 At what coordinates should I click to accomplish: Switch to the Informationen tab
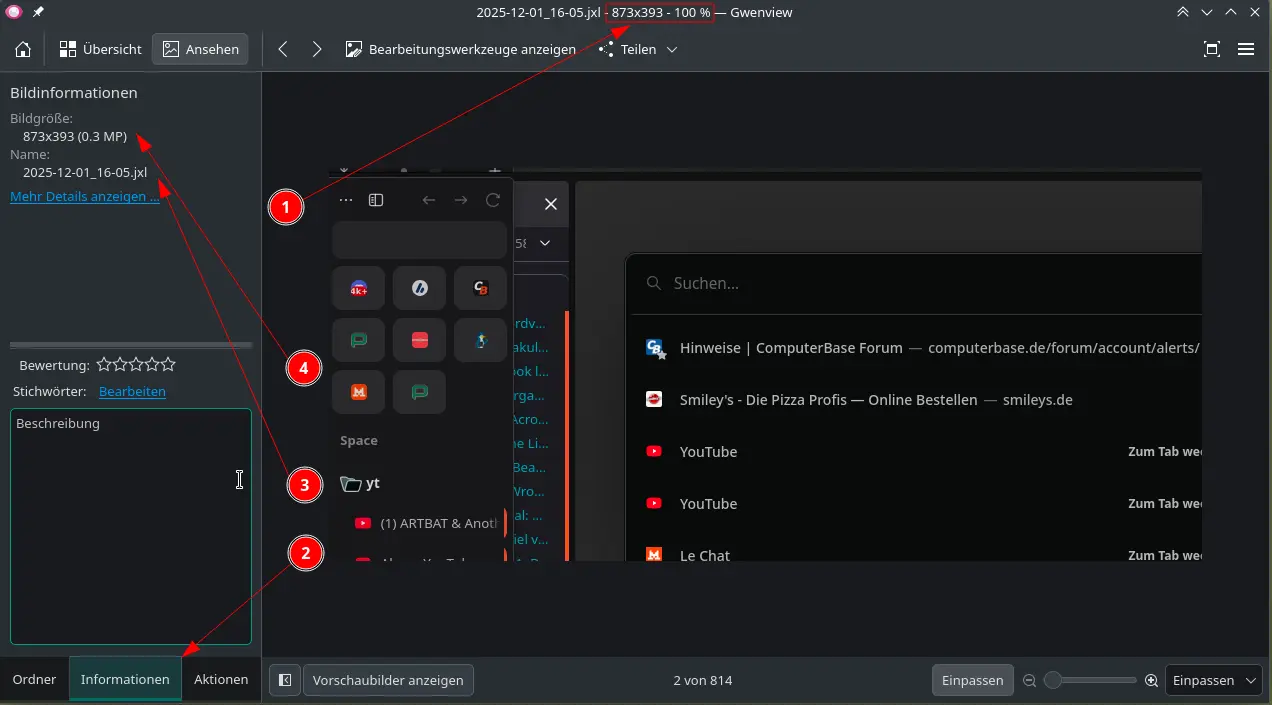tap(125, 680)
